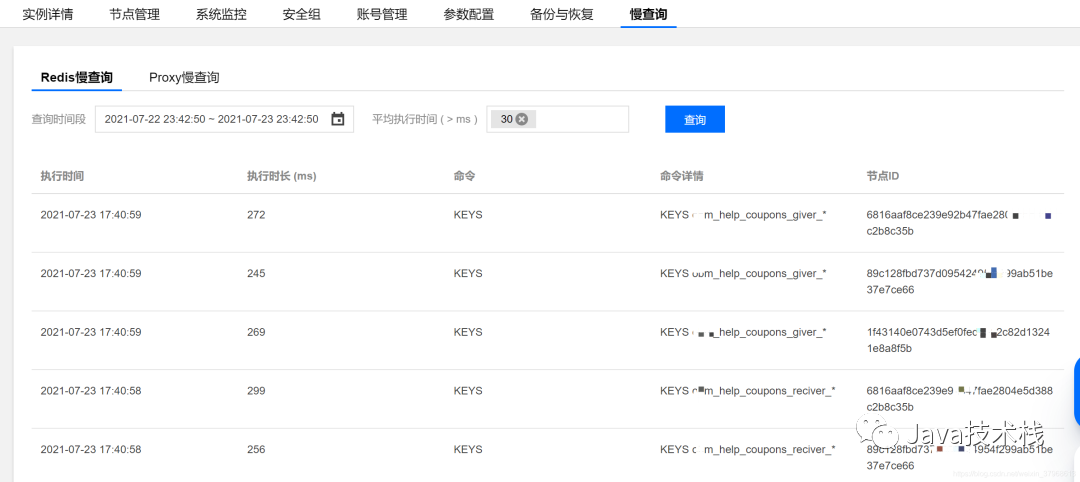Click the command detail in the 256 ms row
This screenshot has height=482, width=1080.
(748, 449)
